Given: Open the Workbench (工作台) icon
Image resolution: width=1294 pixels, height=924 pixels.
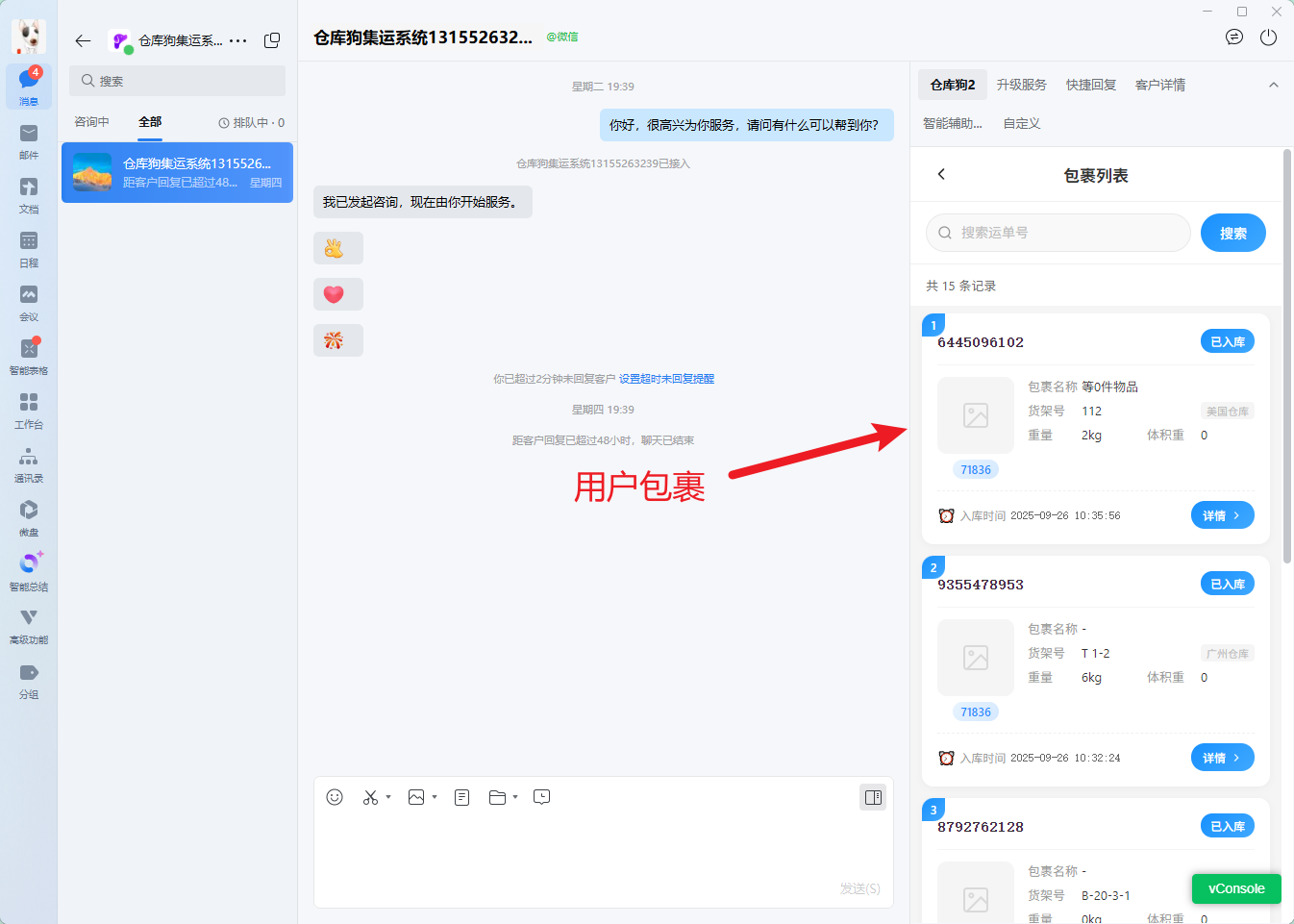Looking at the screenshot, I should 29,410.
